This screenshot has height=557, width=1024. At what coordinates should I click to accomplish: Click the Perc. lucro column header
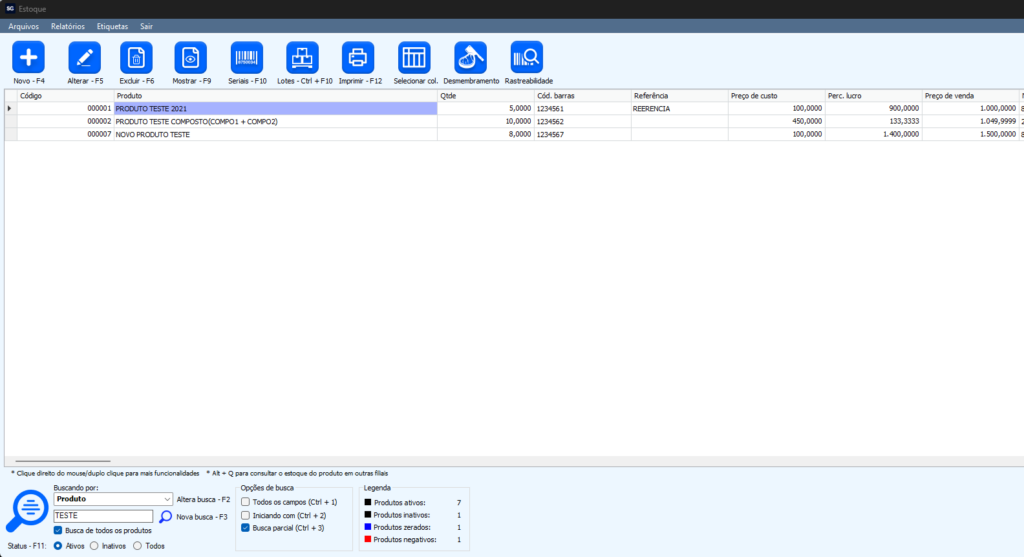(x=874, y=95)
